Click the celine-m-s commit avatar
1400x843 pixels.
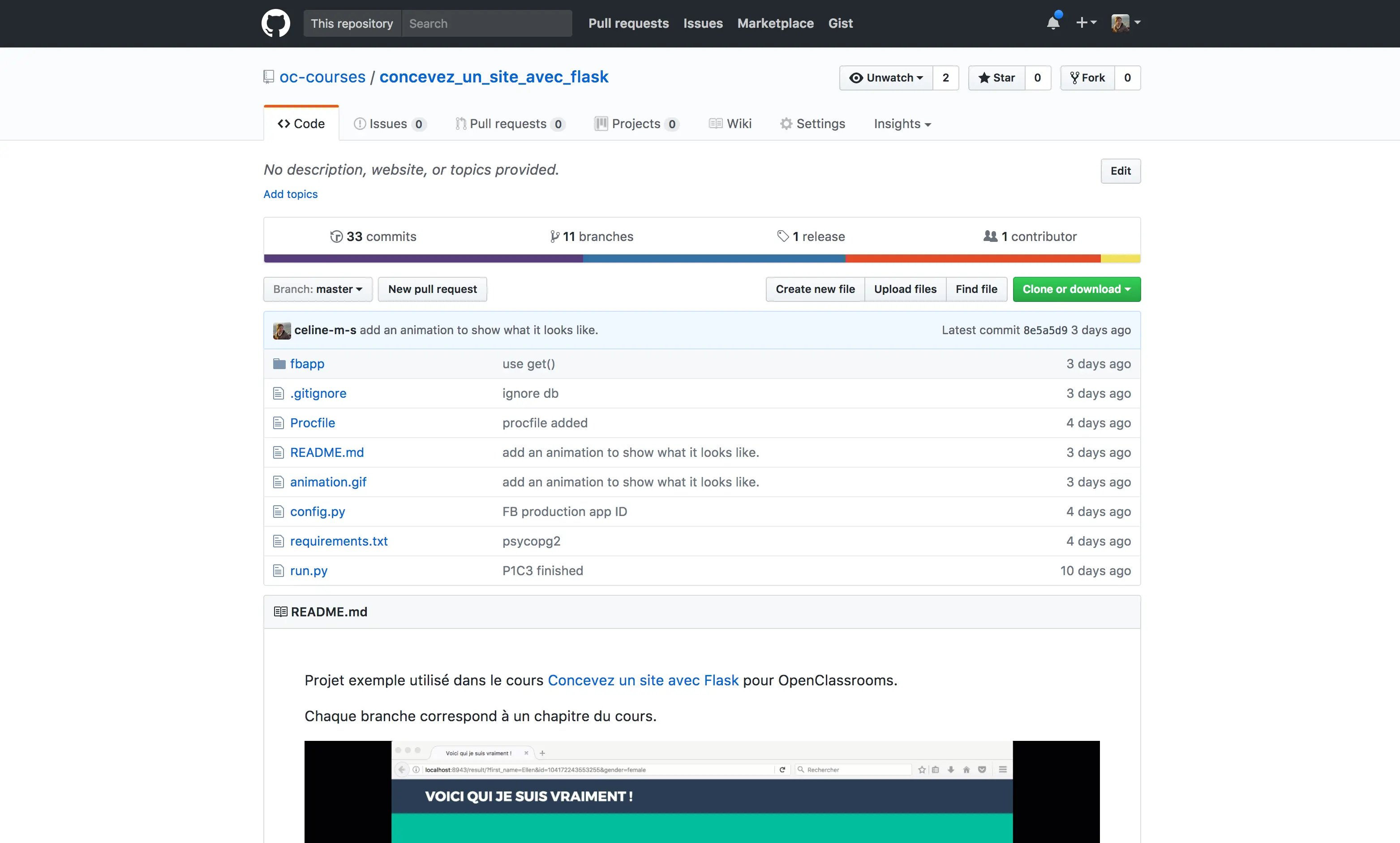pos(282,330)
